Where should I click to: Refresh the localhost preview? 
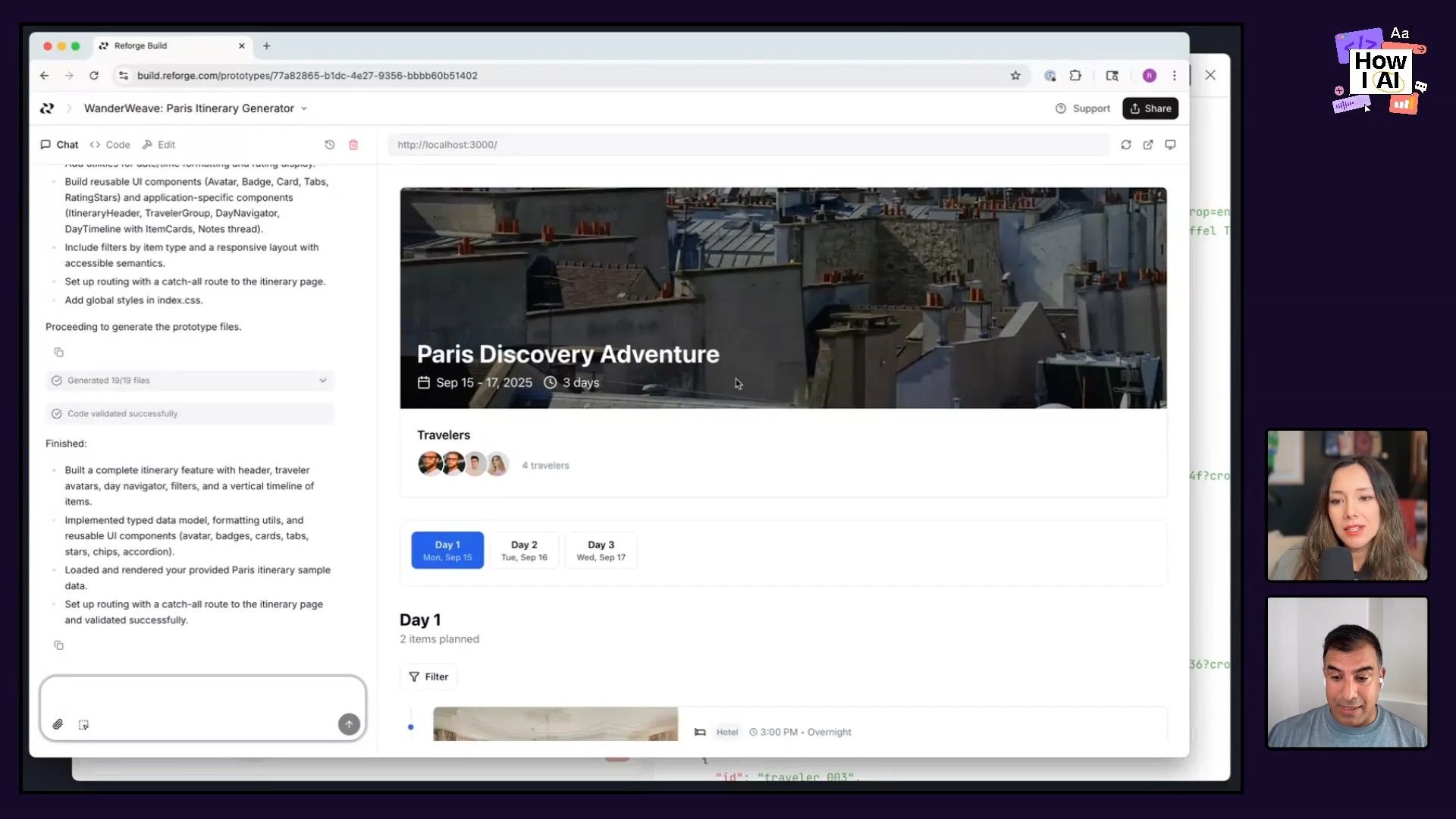coord(1126,145)
